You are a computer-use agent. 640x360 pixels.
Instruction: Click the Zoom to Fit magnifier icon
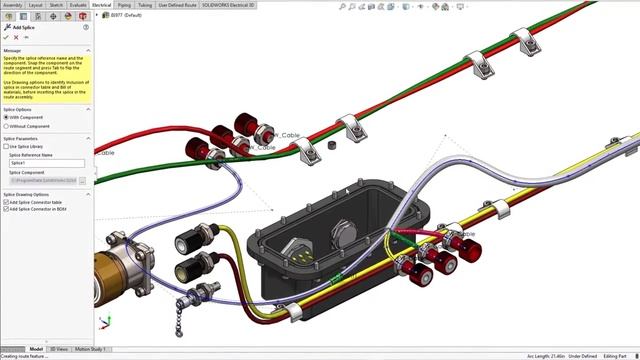coord(342,7)
